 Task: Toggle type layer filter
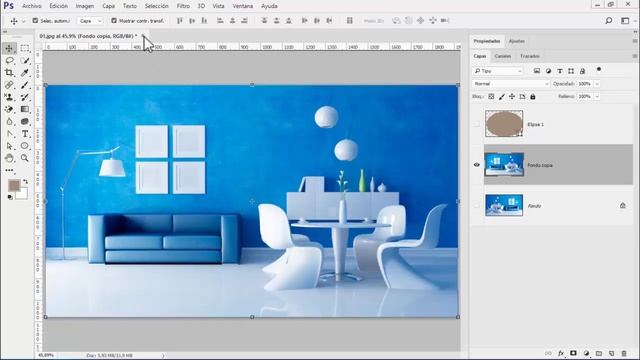pos(560,71)
